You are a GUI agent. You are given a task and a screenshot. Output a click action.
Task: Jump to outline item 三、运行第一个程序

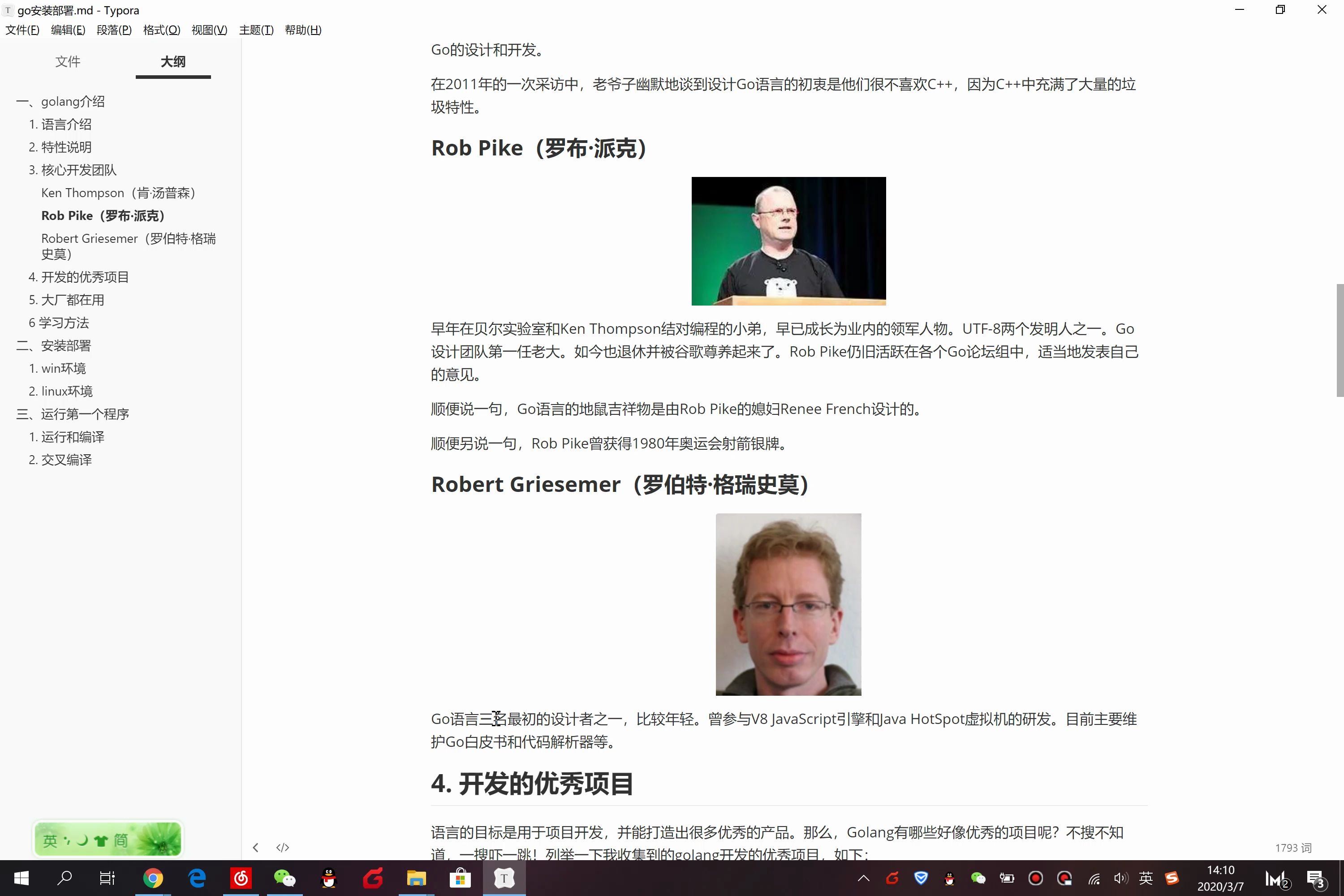[x=73, y=414]
